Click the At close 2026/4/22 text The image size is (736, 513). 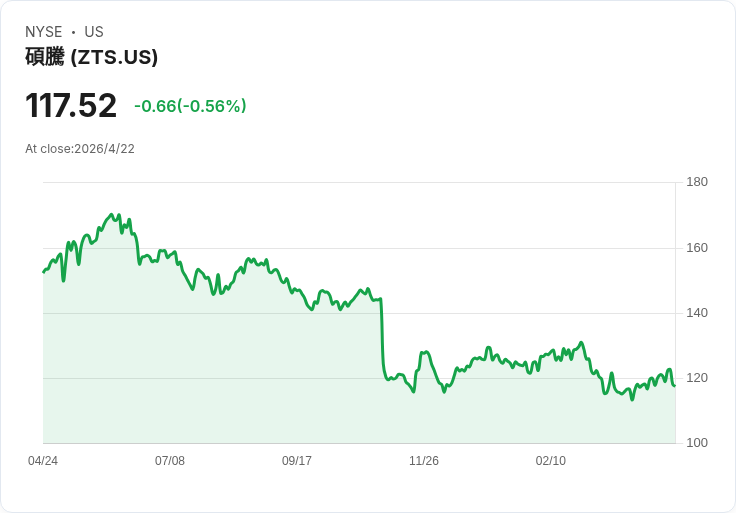(80, 149)
